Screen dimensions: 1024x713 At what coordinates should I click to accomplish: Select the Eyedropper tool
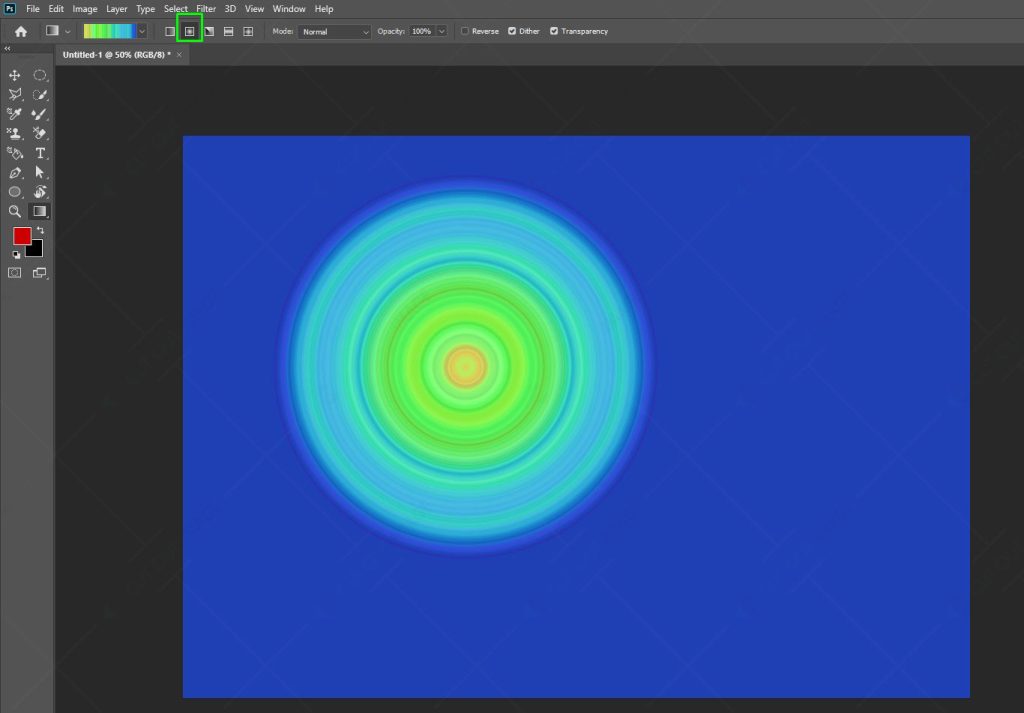[x=14, y=113]
